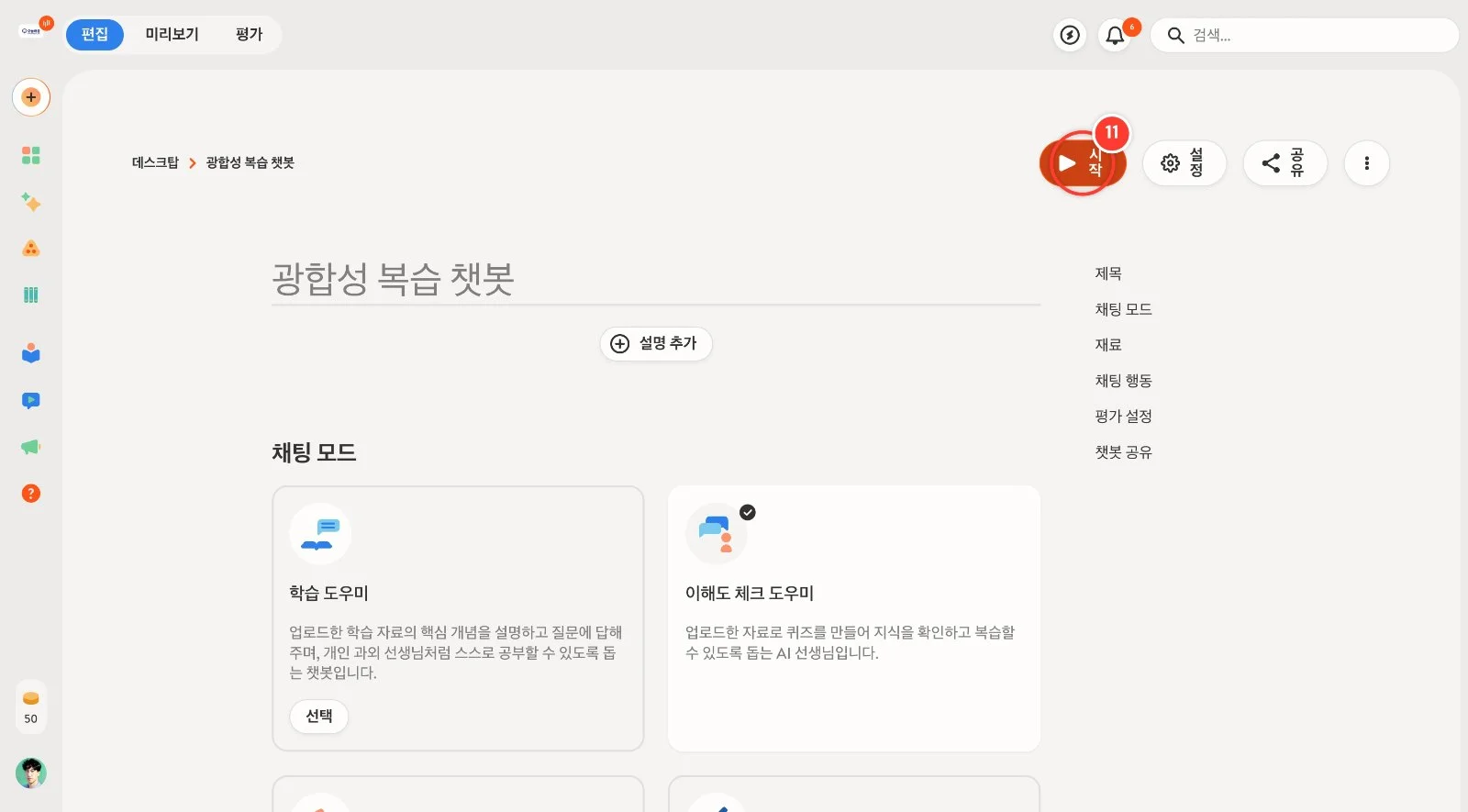Select the orange triangle icon in sidebar
The image size is (1468, 812).
(31, 249)
